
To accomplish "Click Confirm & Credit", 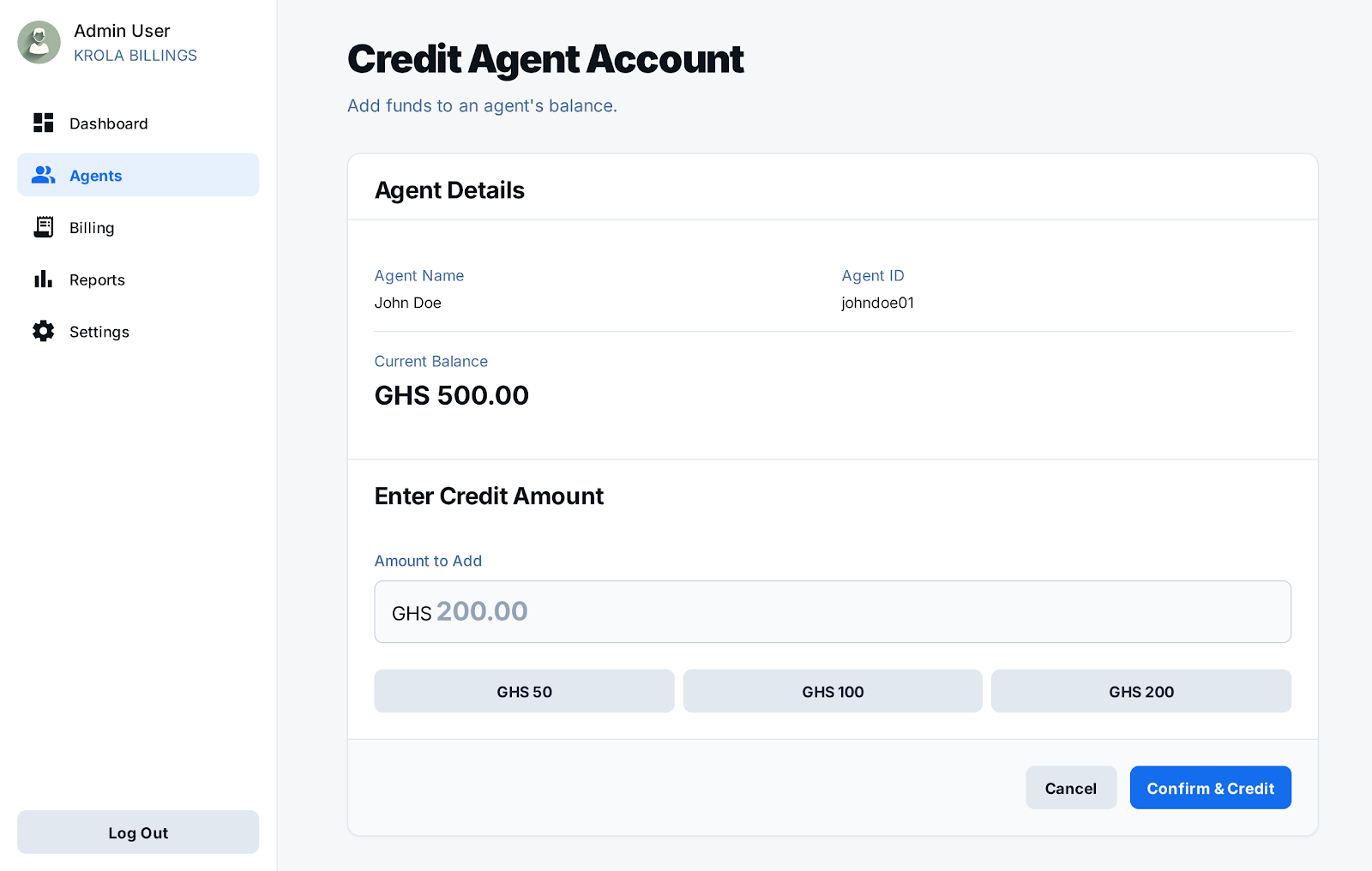I will [x=1210, y=788].
